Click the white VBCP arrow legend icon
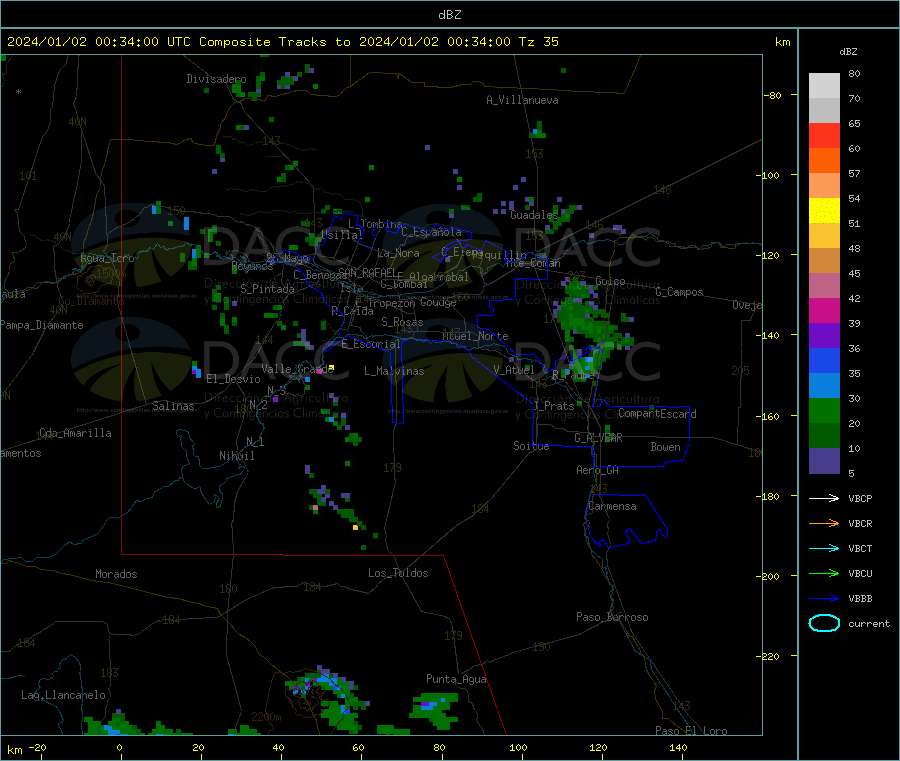900x761 pixels. tap(824, 498)
